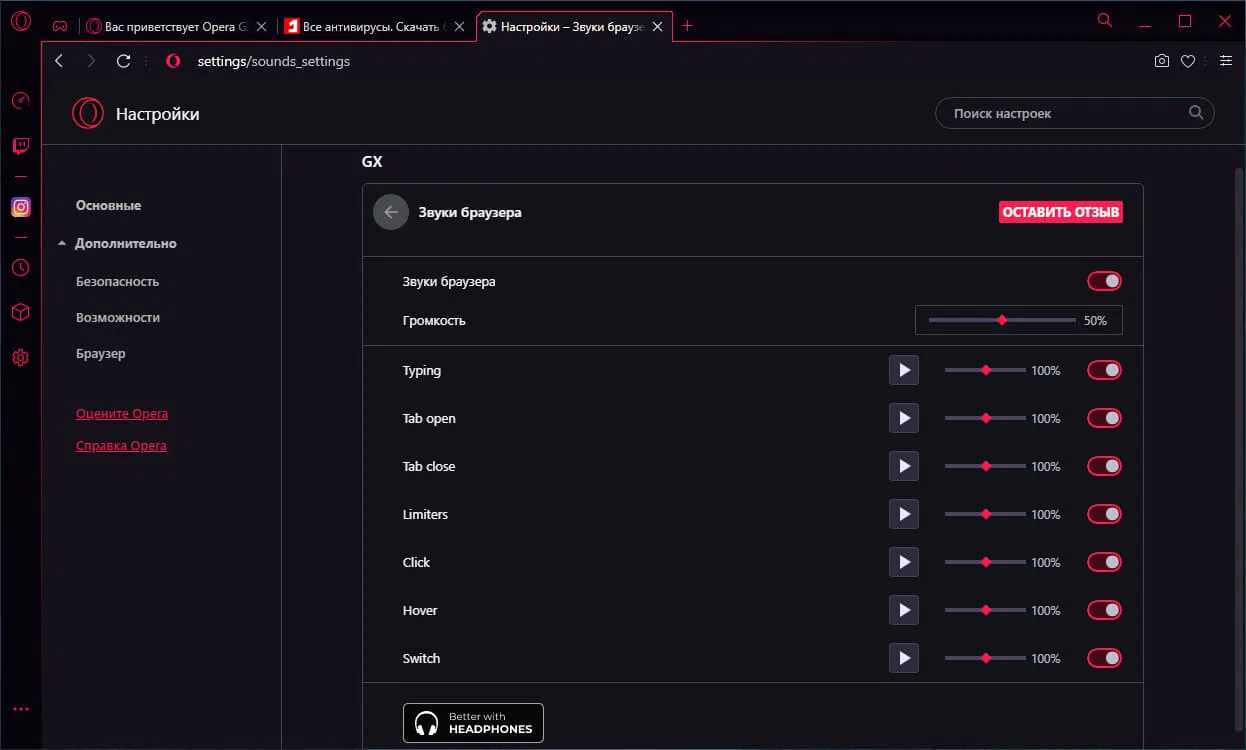The image size is (1246, 750).
Task: Go back to previous page
Action: [59, 61]
